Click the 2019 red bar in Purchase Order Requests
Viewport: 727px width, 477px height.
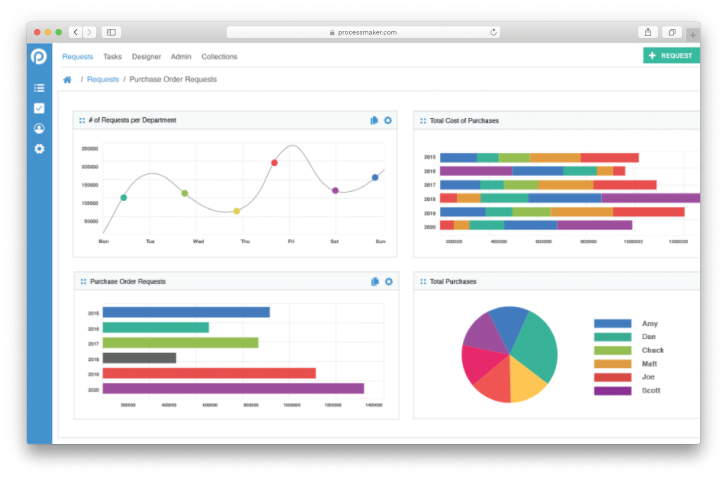209,373
